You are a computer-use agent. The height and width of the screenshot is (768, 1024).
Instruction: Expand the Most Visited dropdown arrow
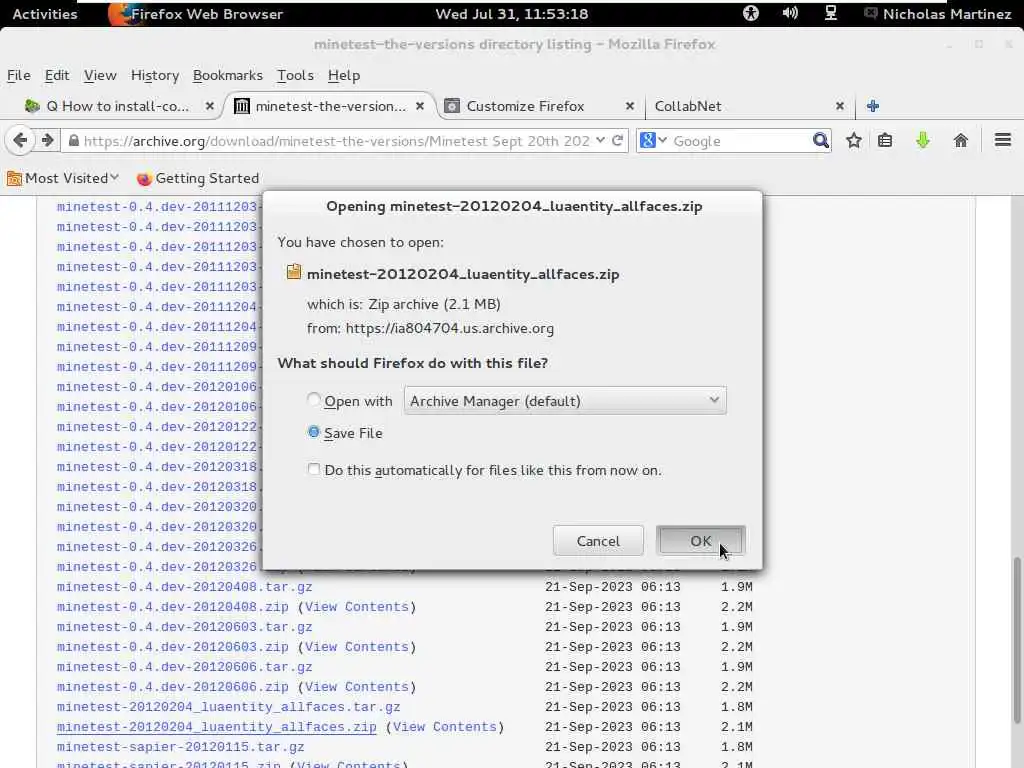115,178
